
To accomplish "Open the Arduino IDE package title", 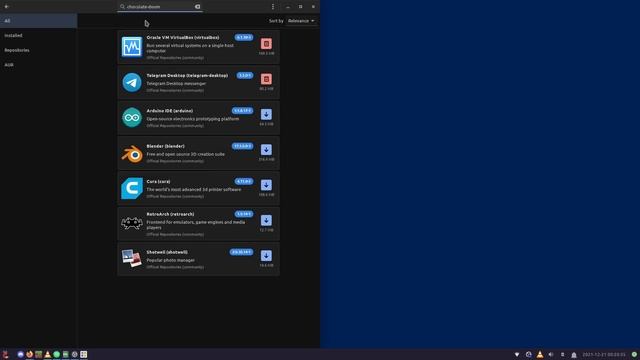I will pos(169,111).
